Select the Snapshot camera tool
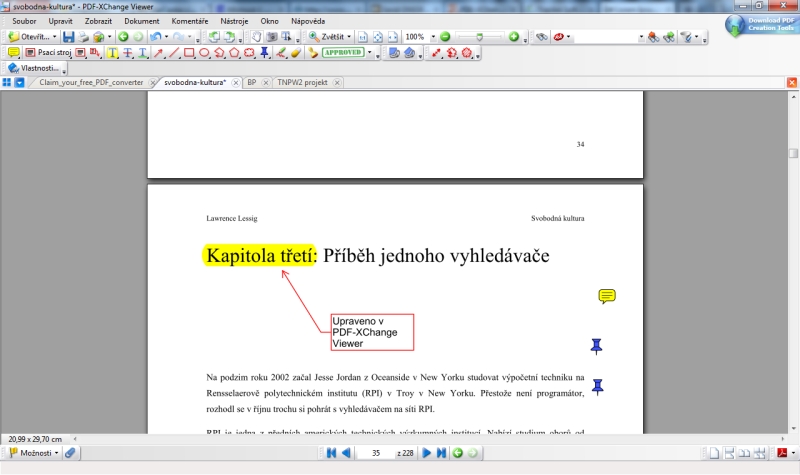The width and height of the screenshot is (800, 475). pyautogui.click(x=272, y=37)
